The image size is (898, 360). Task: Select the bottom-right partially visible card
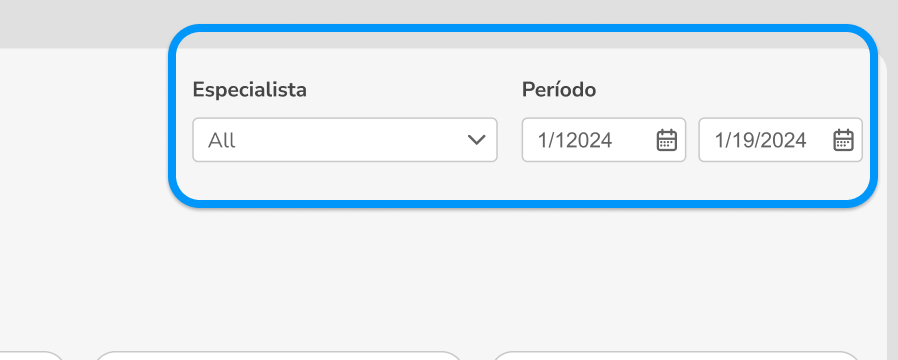[x=676, y=355]
